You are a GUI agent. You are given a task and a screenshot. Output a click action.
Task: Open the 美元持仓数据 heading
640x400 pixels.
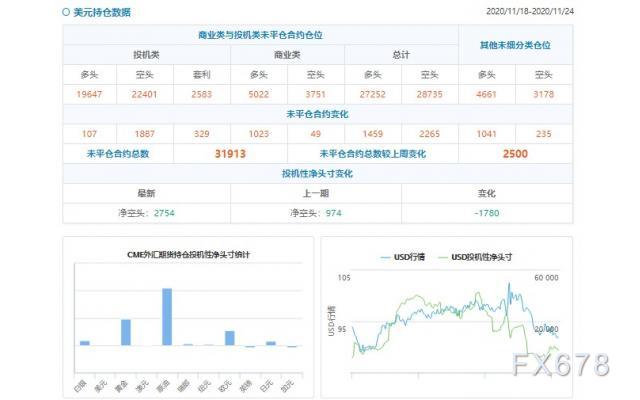(x=102, y=13)
